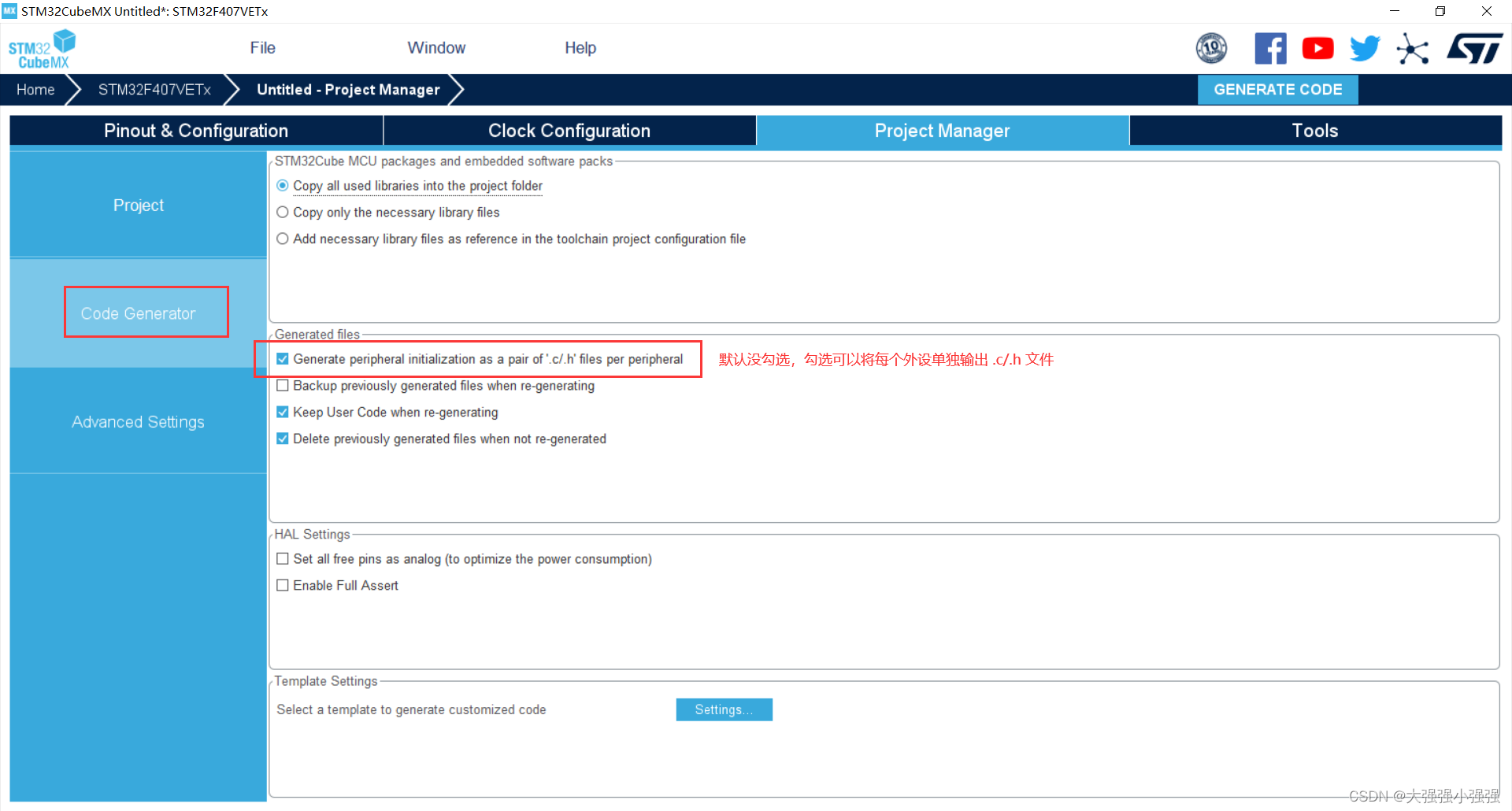The height and width of the screenshot is (811, 1512).
Task: Open the Twitter icon link
Action: pyautogui.click(x=1365, y=48)
